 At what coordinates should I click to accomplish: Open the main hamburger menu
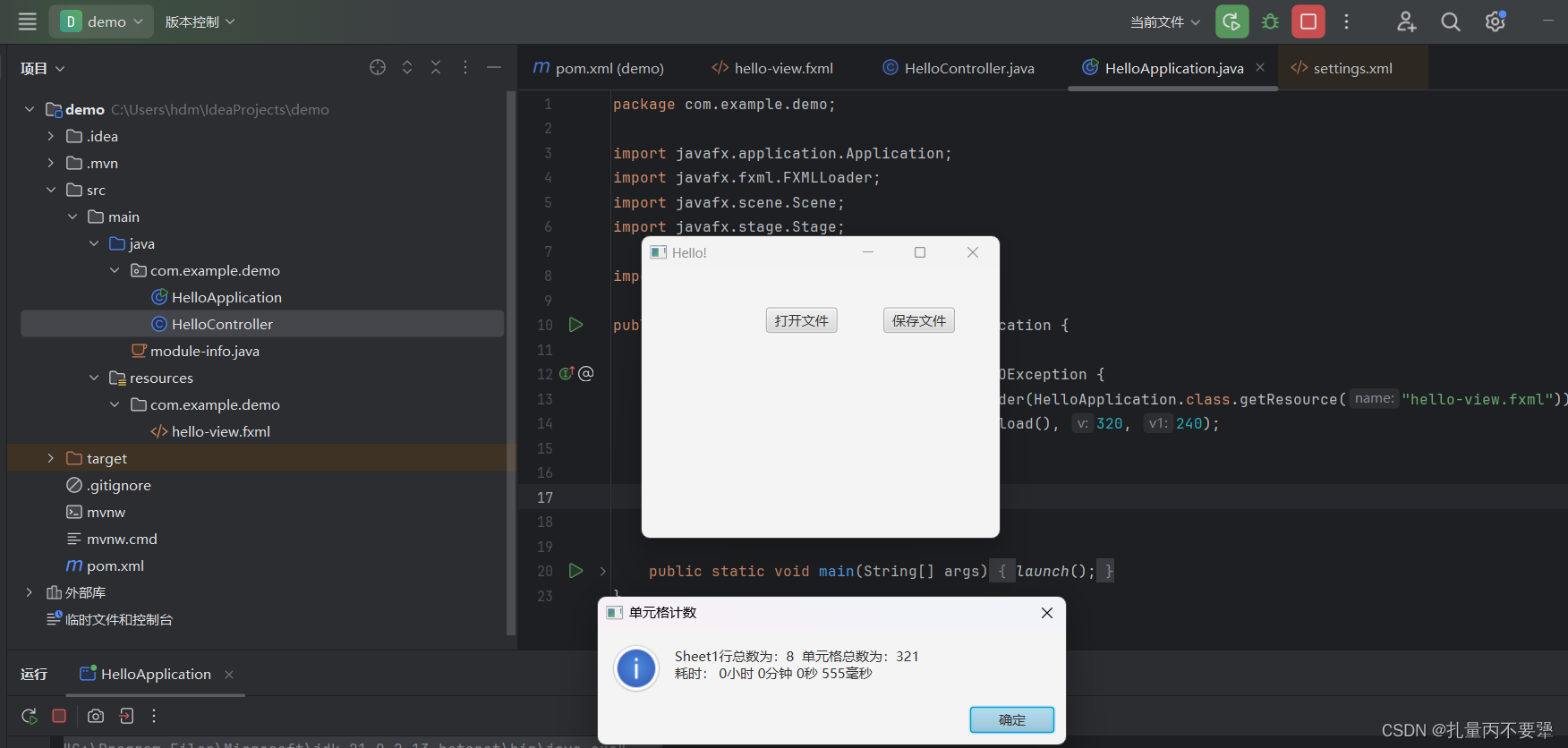[x=28, y=21]
